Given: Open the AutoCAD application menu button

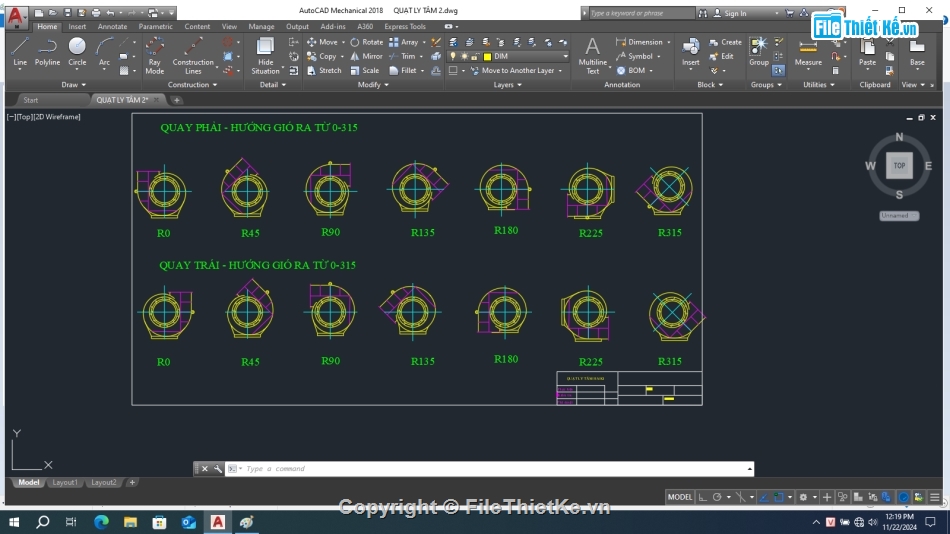Looking at the screenshot, I should (16, 16).
